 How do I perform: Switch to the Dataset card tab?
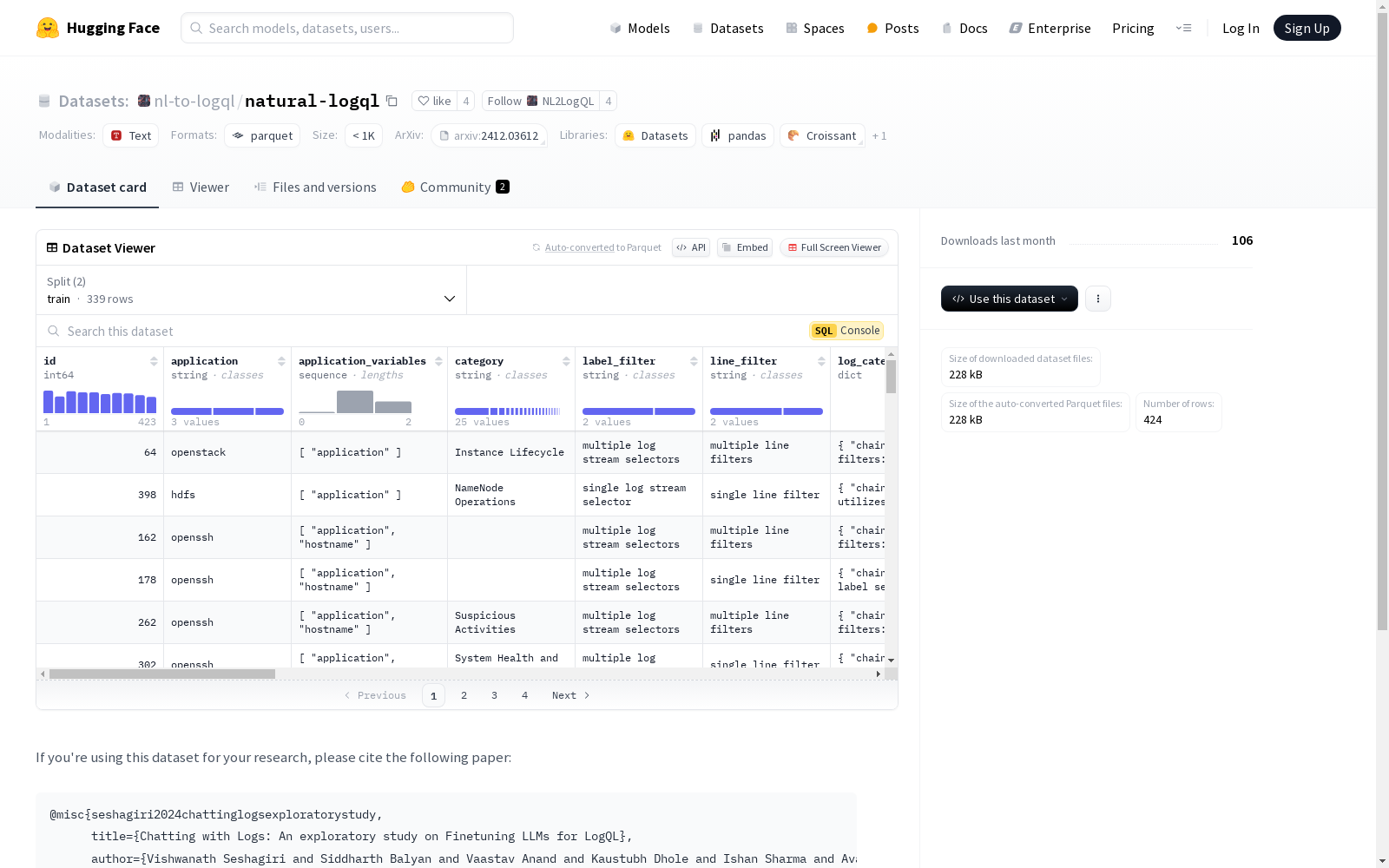point(97,187)
